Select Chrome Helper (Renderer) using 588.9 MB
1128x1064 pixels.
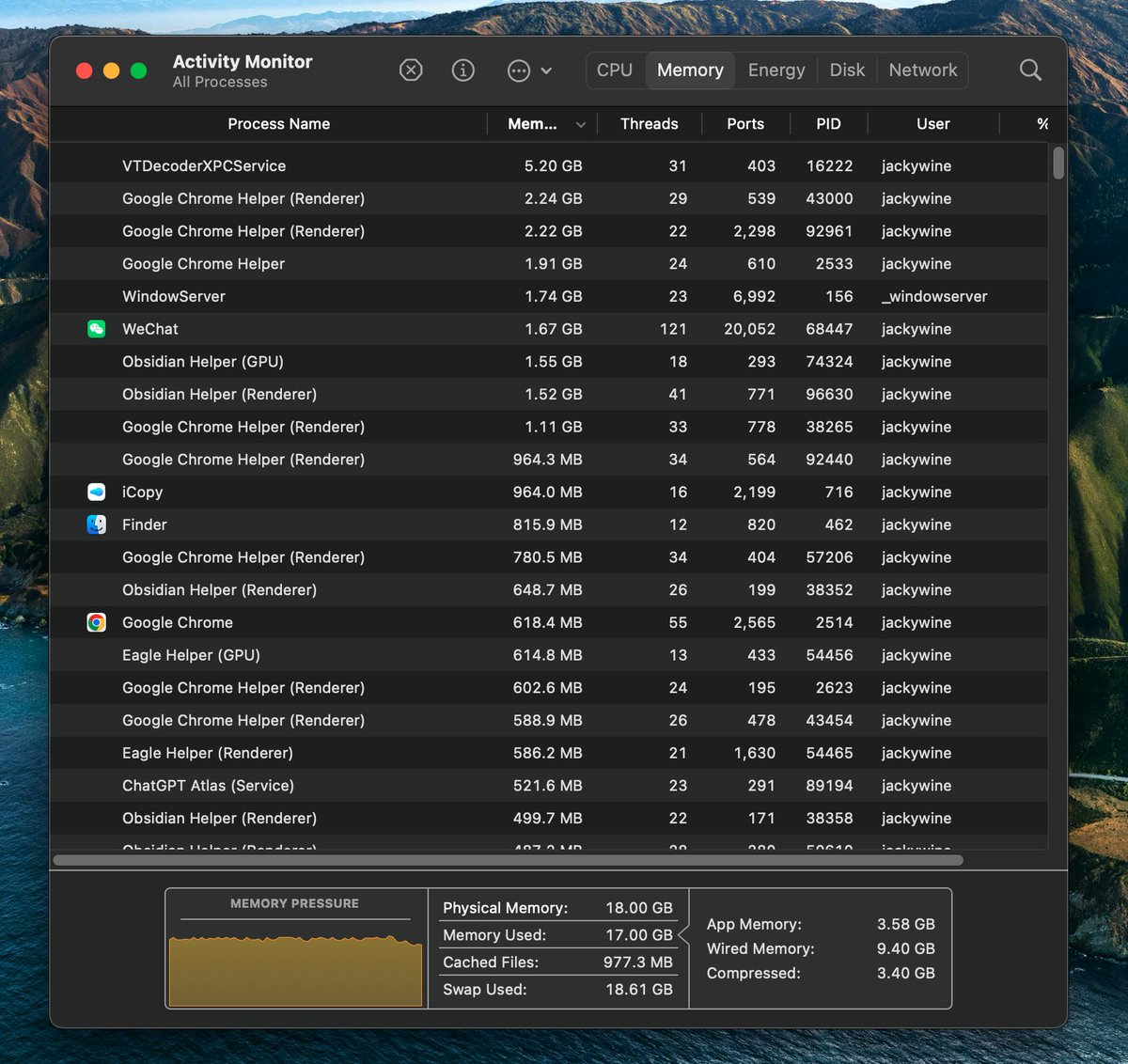pos(548,720)
